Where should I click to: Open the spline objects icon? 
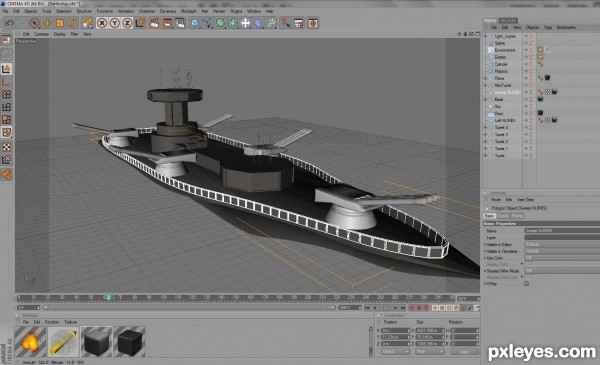(208, 23)
